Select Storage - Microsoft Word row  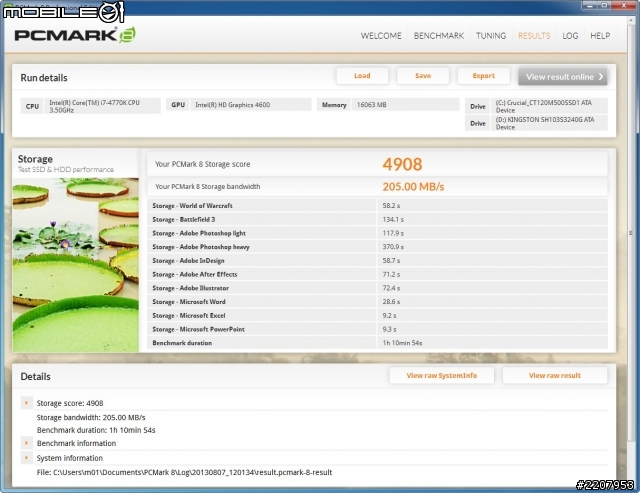[x=377, y=302]
